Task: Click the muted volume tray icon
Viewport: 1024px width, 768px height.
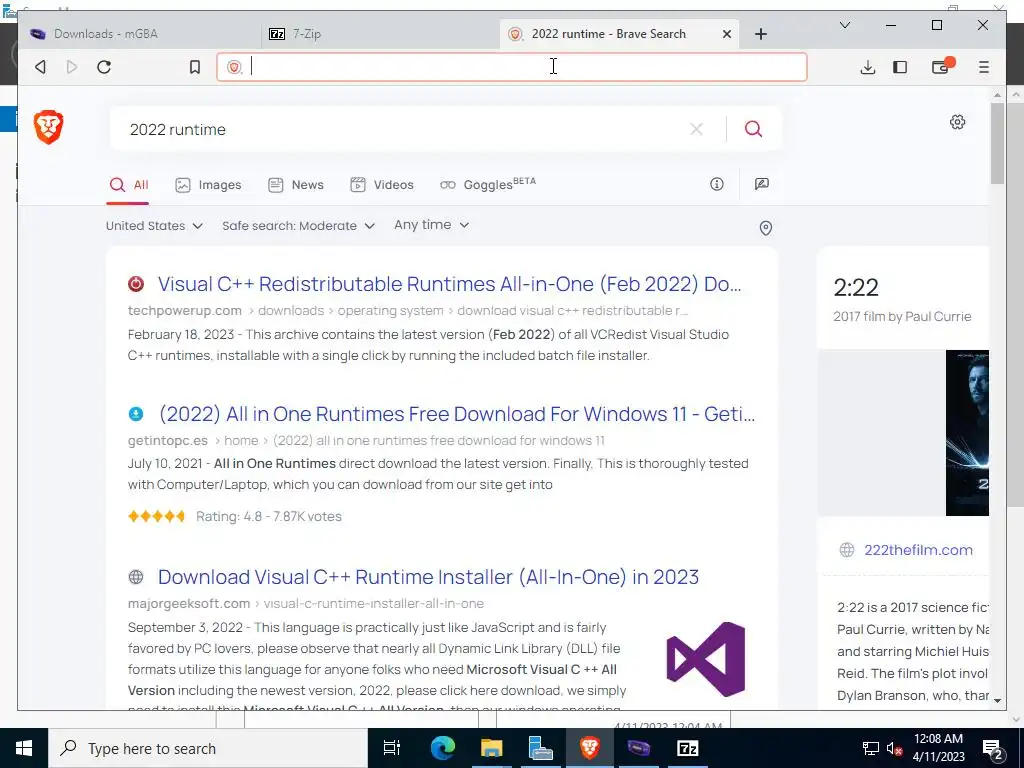Action: [895, 748]
